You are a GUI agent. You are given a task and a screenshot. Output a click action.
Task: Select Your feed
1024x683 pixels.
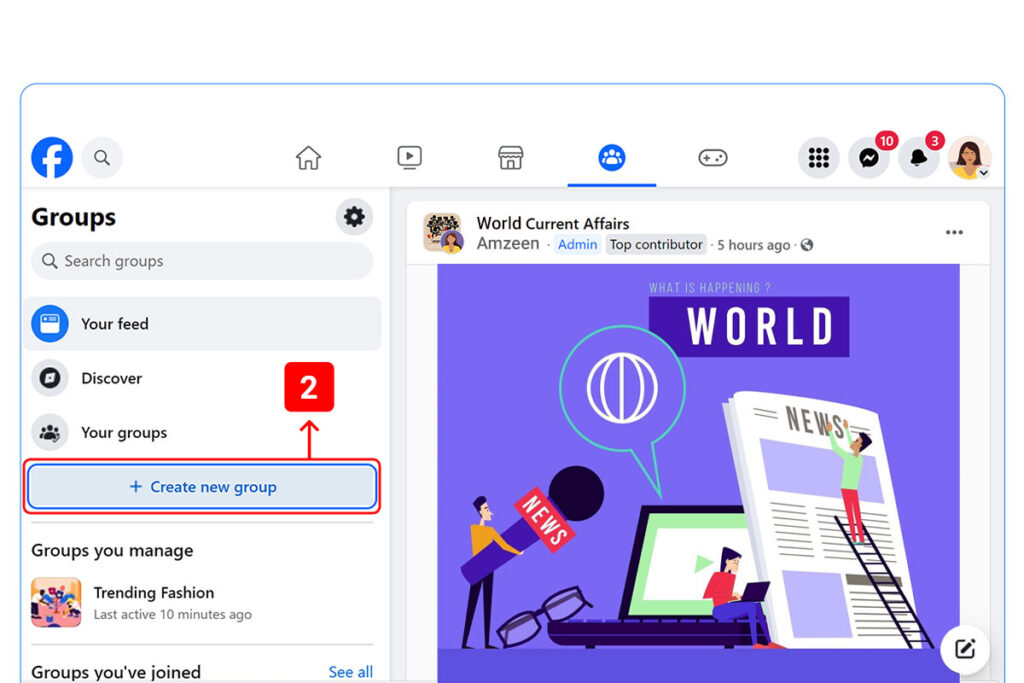(202, 324)
